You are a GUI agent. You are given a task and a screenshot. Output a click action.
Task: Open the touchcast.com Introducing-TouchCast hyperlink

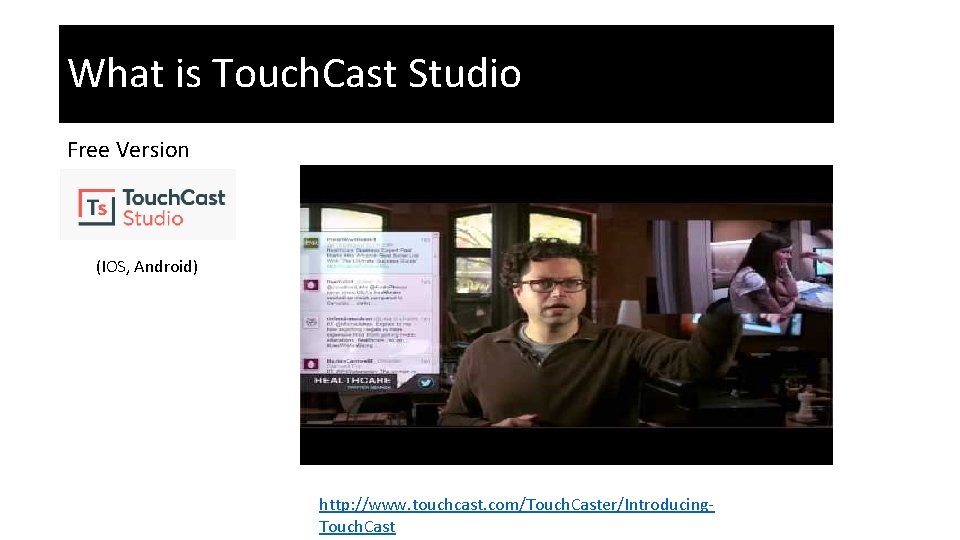(516, 515)
